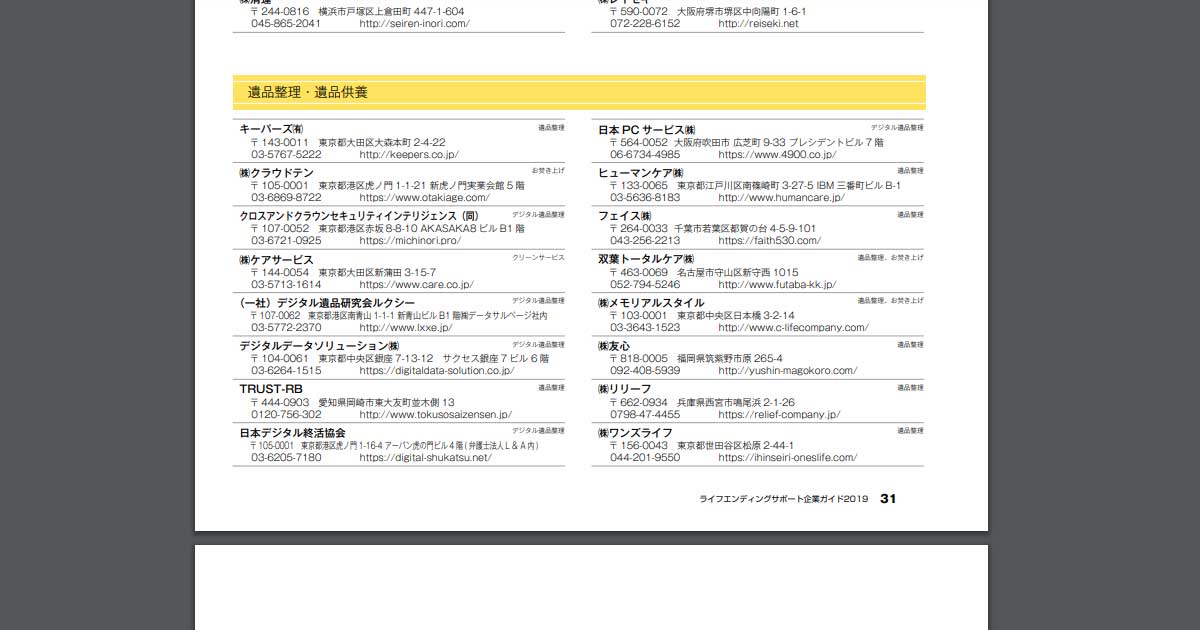
Task: Click the address 名古屋市守山区新守西 1015
Action: click(x=738, y=273)
